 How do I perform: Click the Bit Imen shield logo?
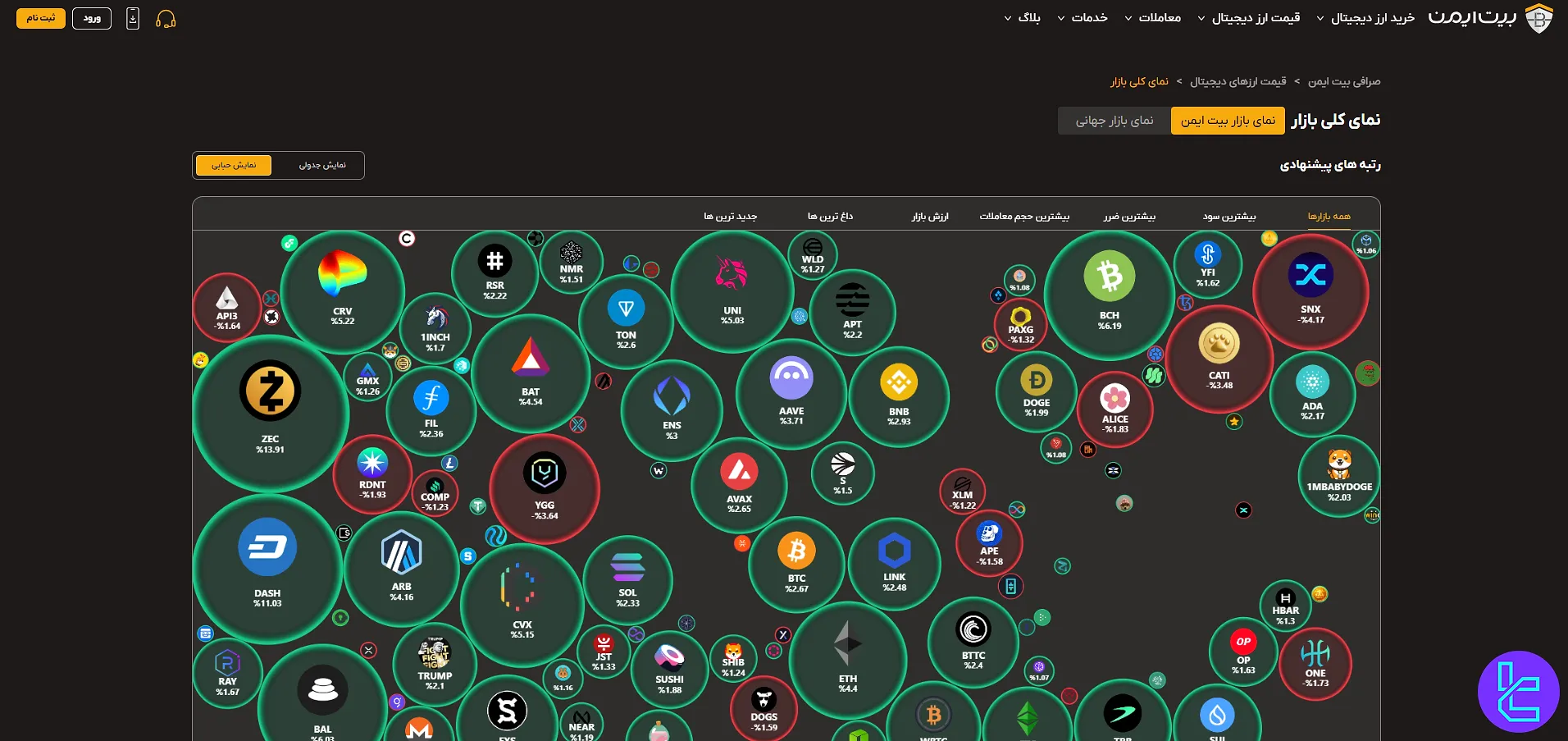[1538, 18]
